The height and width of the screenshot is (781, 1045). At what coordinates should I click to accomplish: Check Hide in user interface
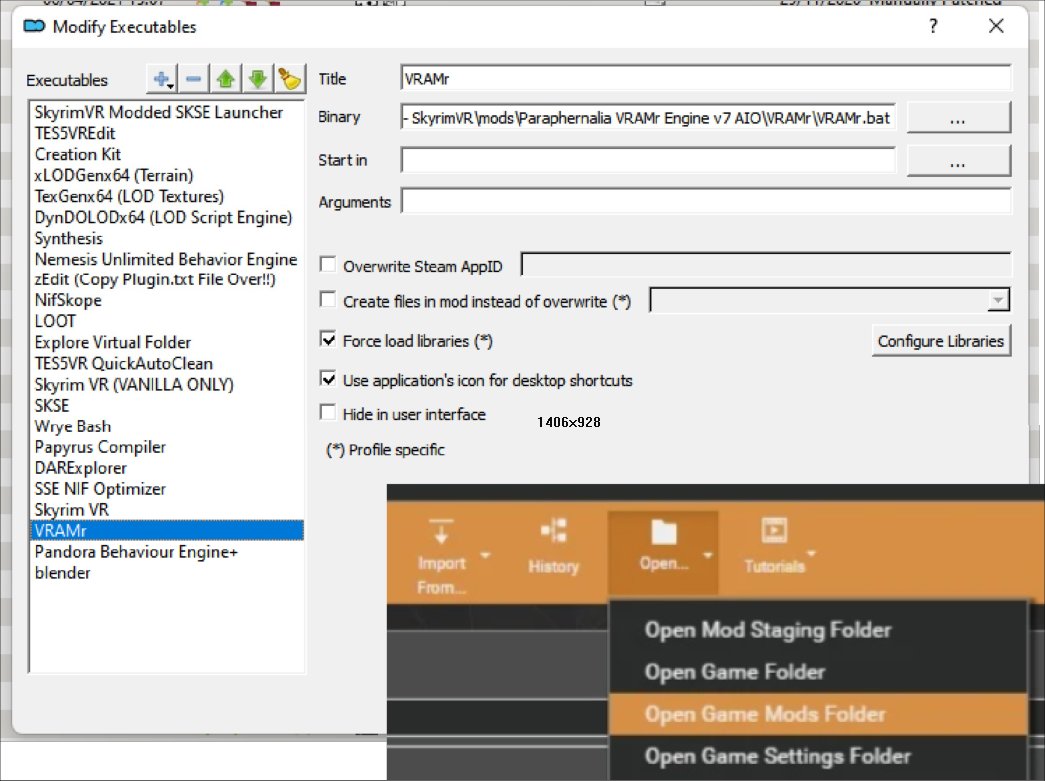pyautogui.click(x=328, y=412)
